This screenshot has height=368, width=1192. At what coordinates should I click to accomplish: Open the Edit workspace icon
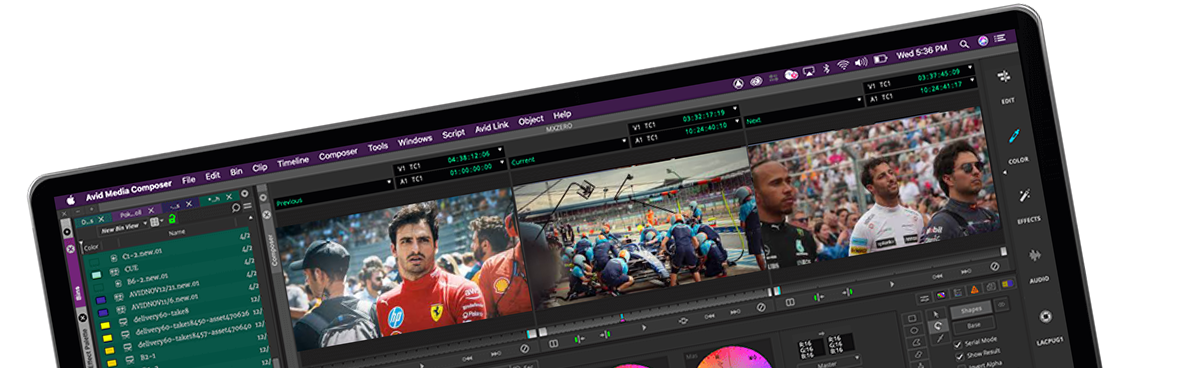tap(1004, 77)
